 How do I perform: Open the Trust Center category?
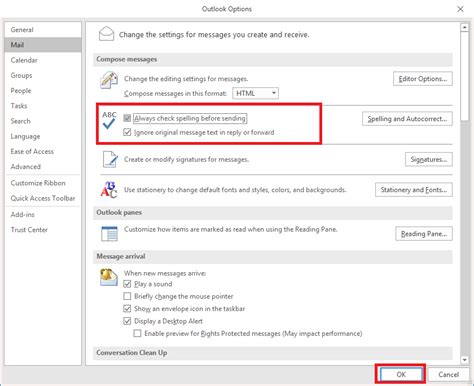click(x=43, y=230)
